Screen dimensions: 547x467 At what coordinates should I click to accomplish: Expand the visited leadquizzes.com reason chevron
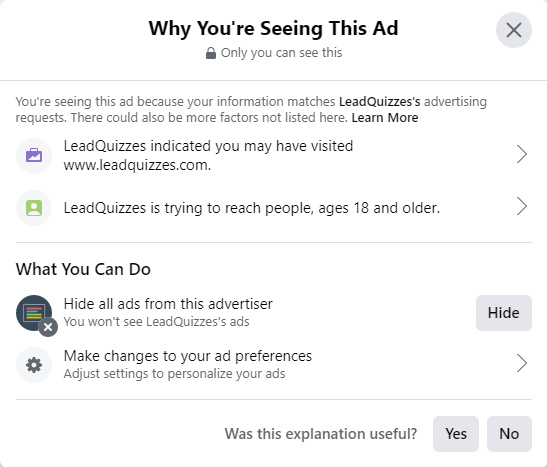coord(522,154)
